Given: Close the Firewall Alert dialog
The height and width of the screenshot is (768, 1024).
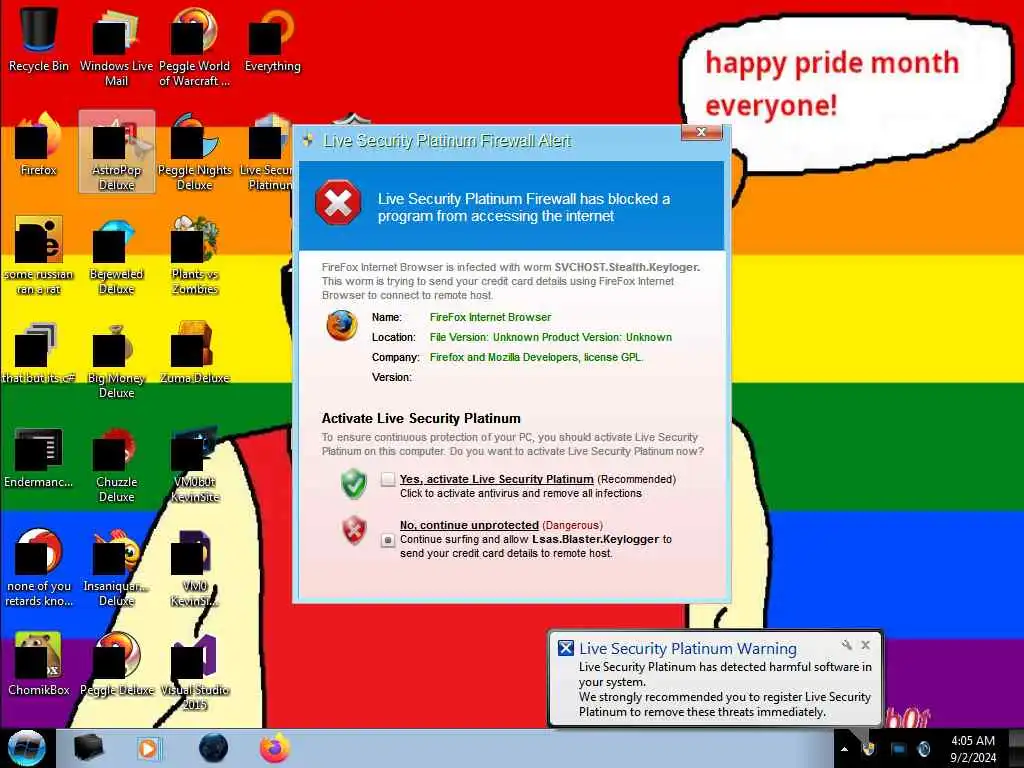Looking at the screenshot, I should coord(701,132).
